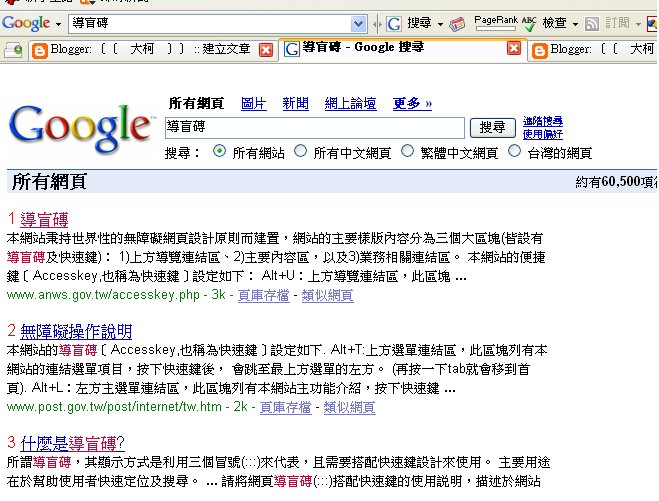The height and width of the screenshot is (501, 659).
Task: Open the 新聞 search link
Action: click(x=295, y=103)
